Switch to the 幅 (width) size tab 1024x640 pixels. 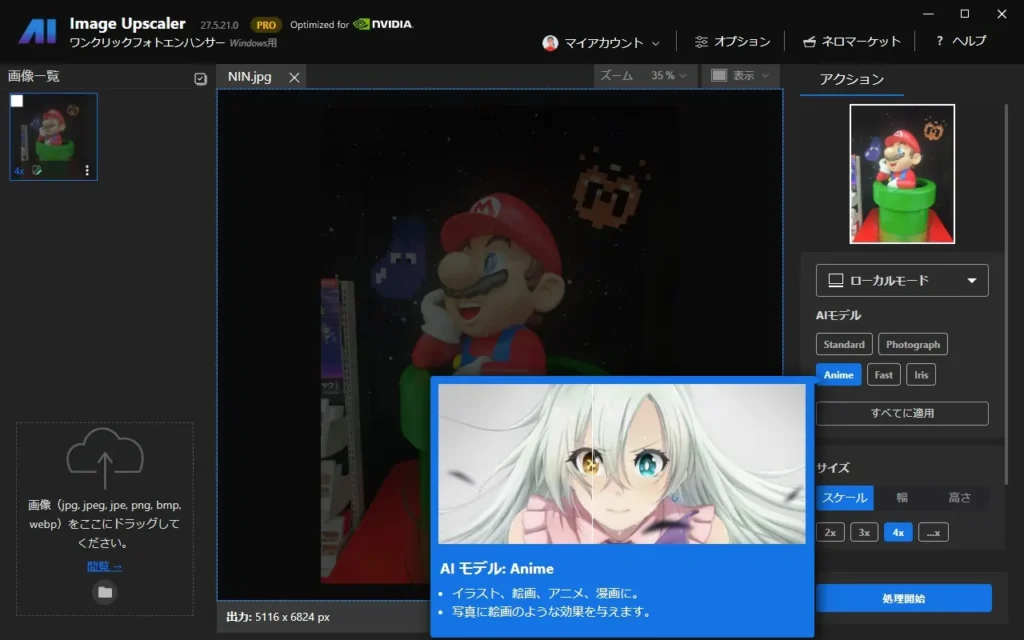point(902,498)
